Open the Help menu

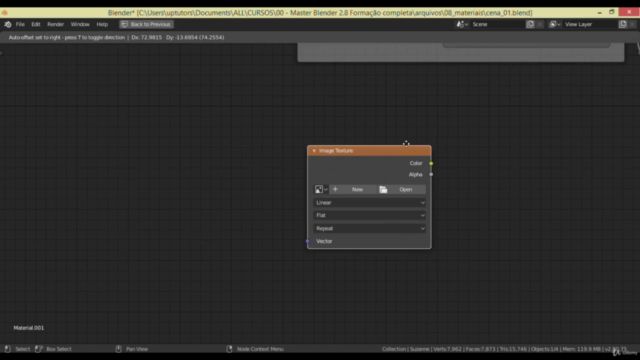click(102, 24)
